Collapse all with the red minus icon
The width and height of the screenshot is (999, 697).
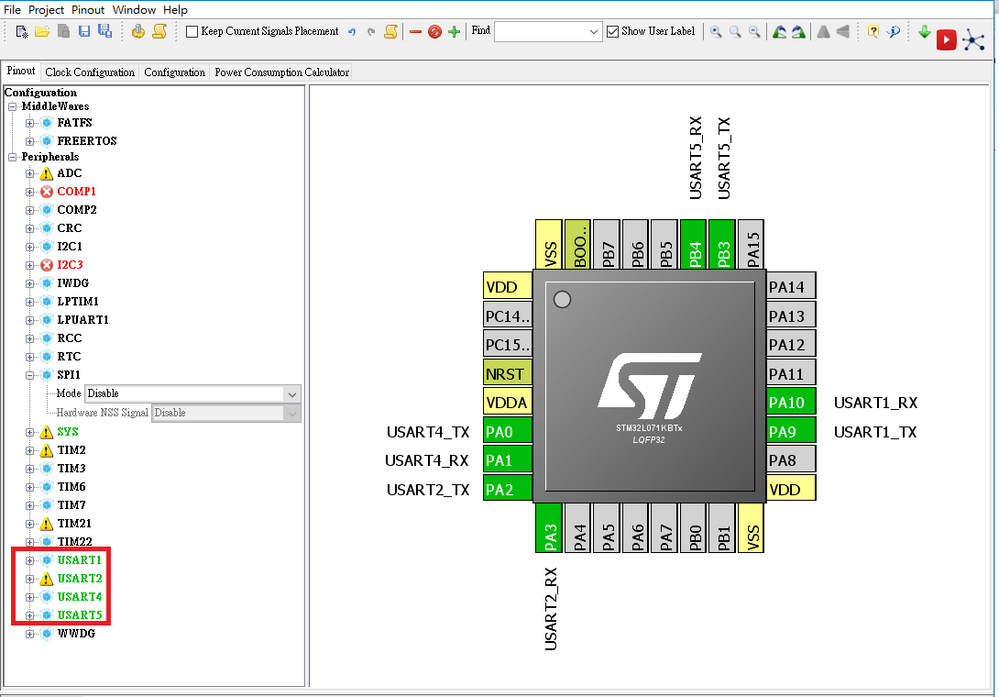(415, 32)
